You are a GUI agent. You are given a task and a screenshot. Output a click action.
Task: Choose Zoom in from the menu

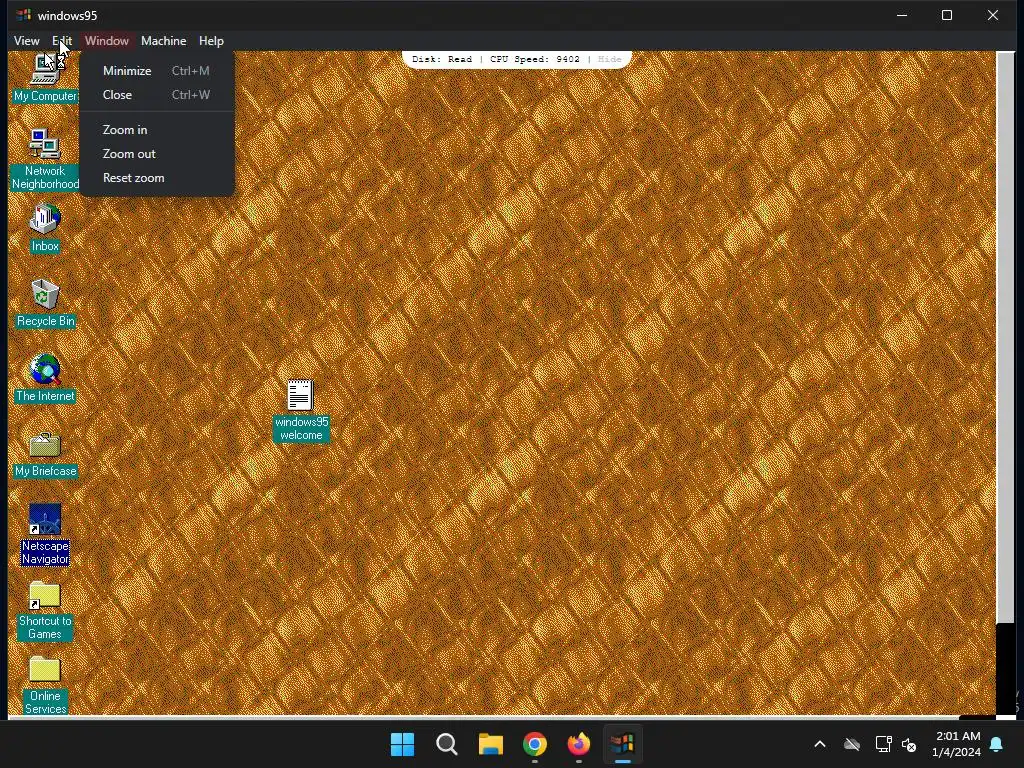(x=157, y=129)
